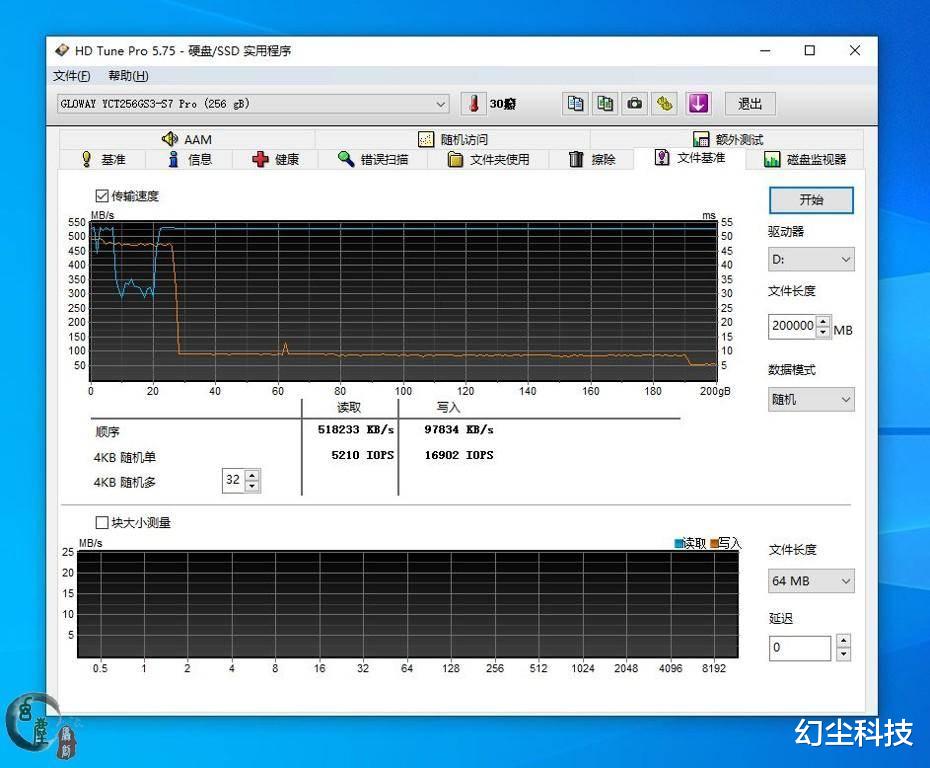Viewport: 930px width, 768px height.
Task: Open the options tools icon
Action: click(x=664, y=104)
